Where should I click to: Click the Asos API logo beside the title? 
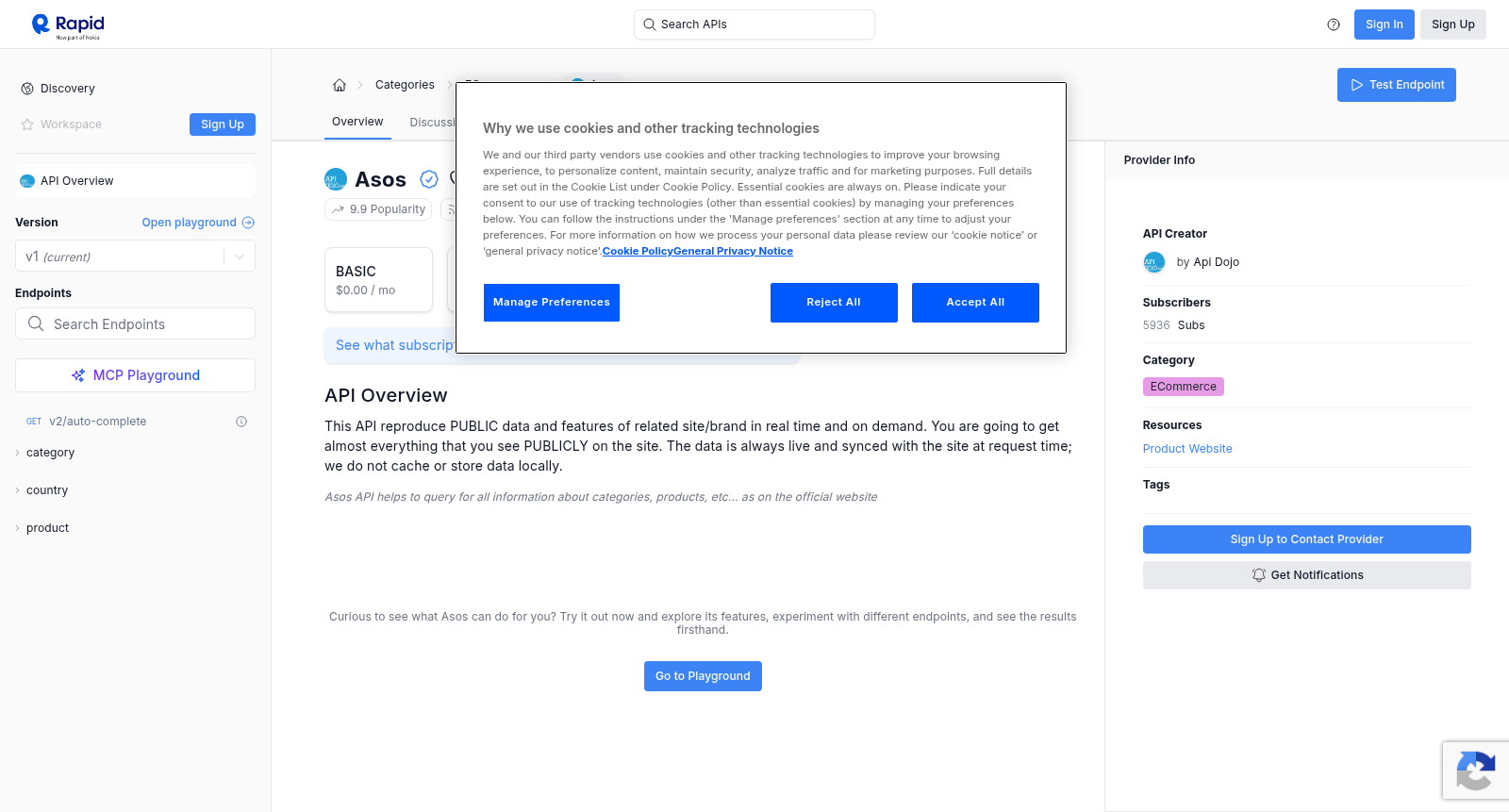(x=336, y=179)
